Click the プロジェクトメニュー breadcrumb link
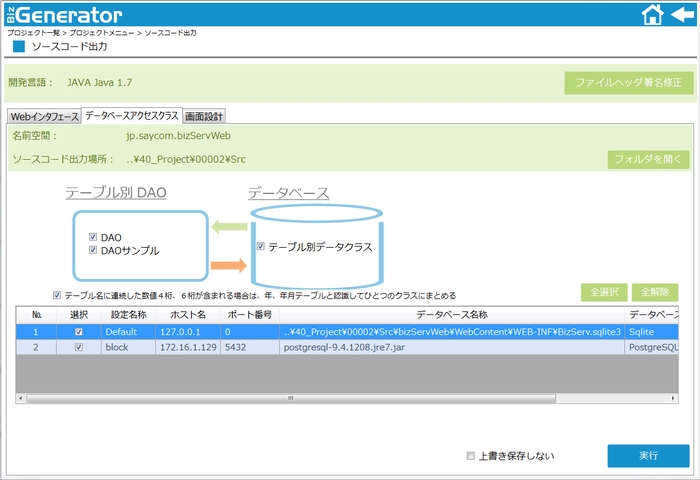Screen dimensions: 700x480 click(105, 33)
